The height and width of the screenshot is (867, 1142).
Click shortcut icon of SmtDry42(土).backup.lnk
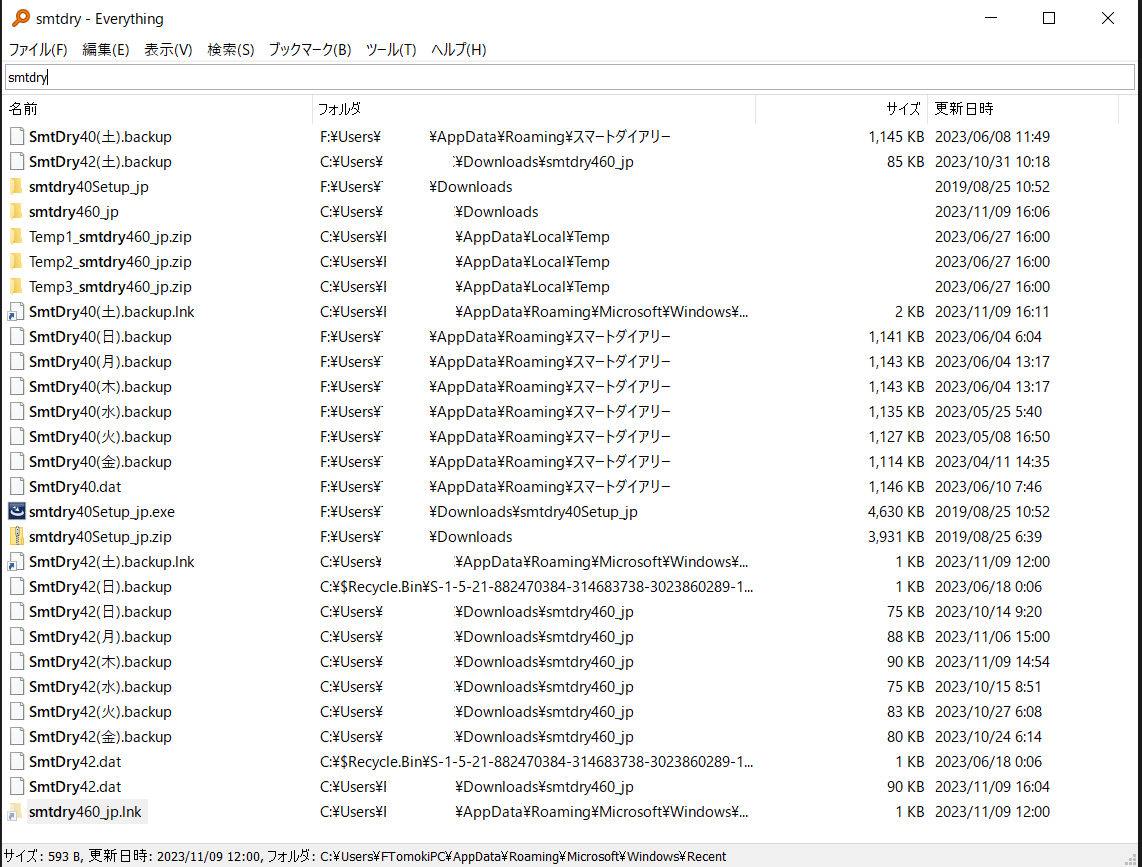coord(17,562)
